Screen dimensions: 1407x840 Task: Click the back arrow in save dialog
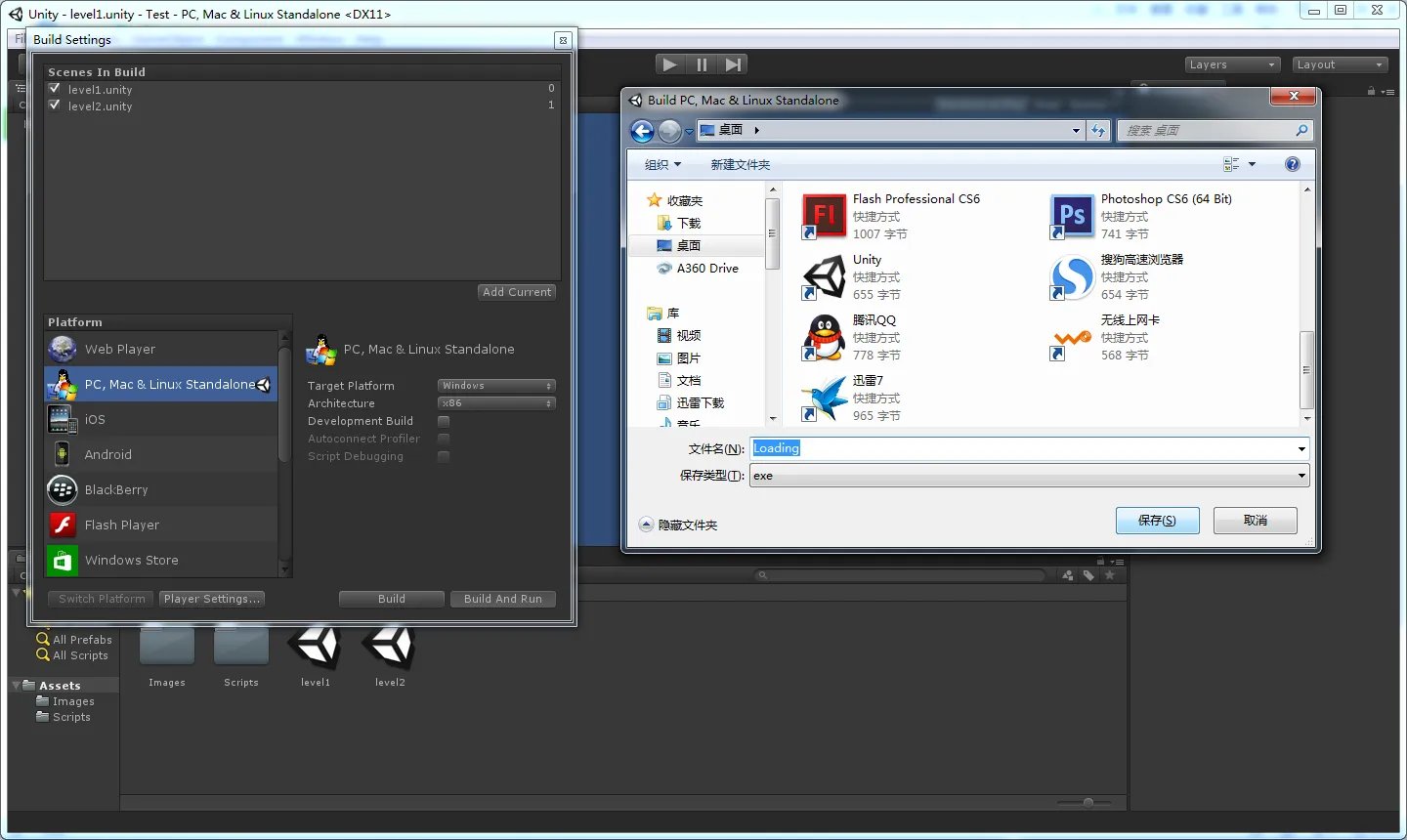pos(642,131)
